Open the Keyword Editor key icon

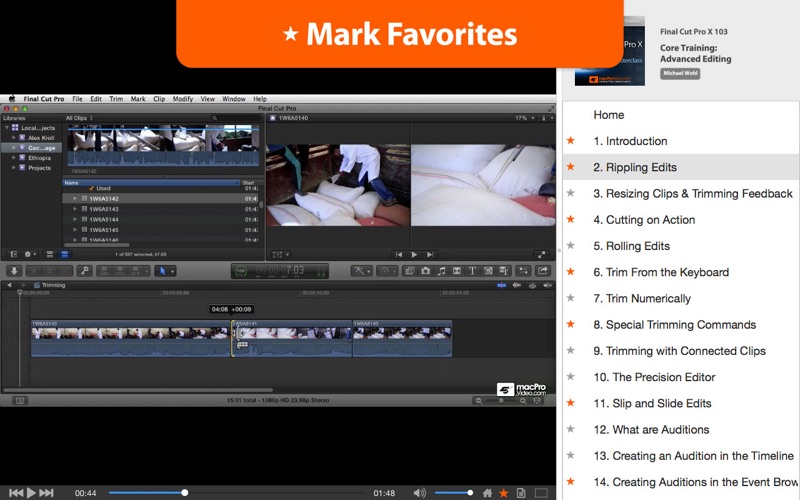point(85,271)
